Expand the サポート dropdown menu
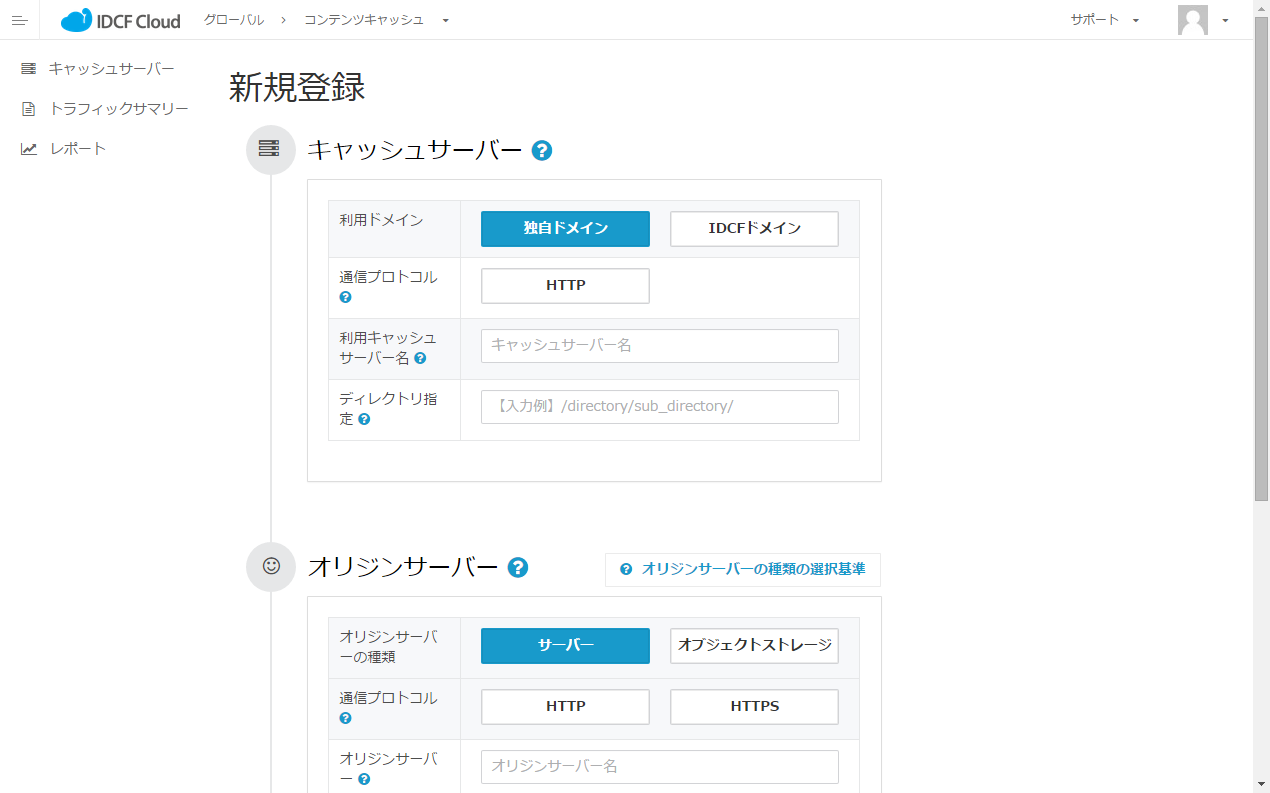This screenshot has height=793, width=1270. [1104, 20]
